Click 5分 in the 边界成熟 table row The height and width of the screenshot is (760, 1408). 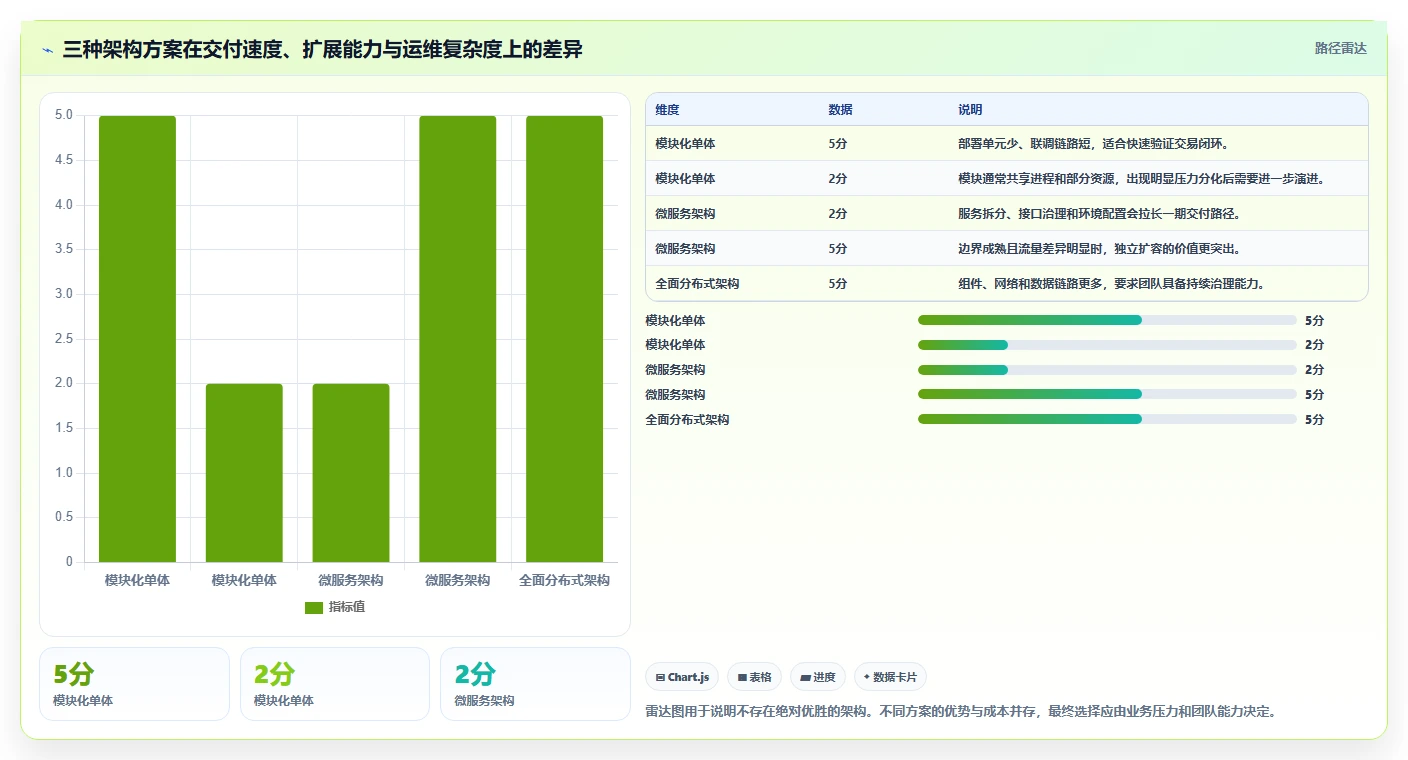tap(838, 249)
